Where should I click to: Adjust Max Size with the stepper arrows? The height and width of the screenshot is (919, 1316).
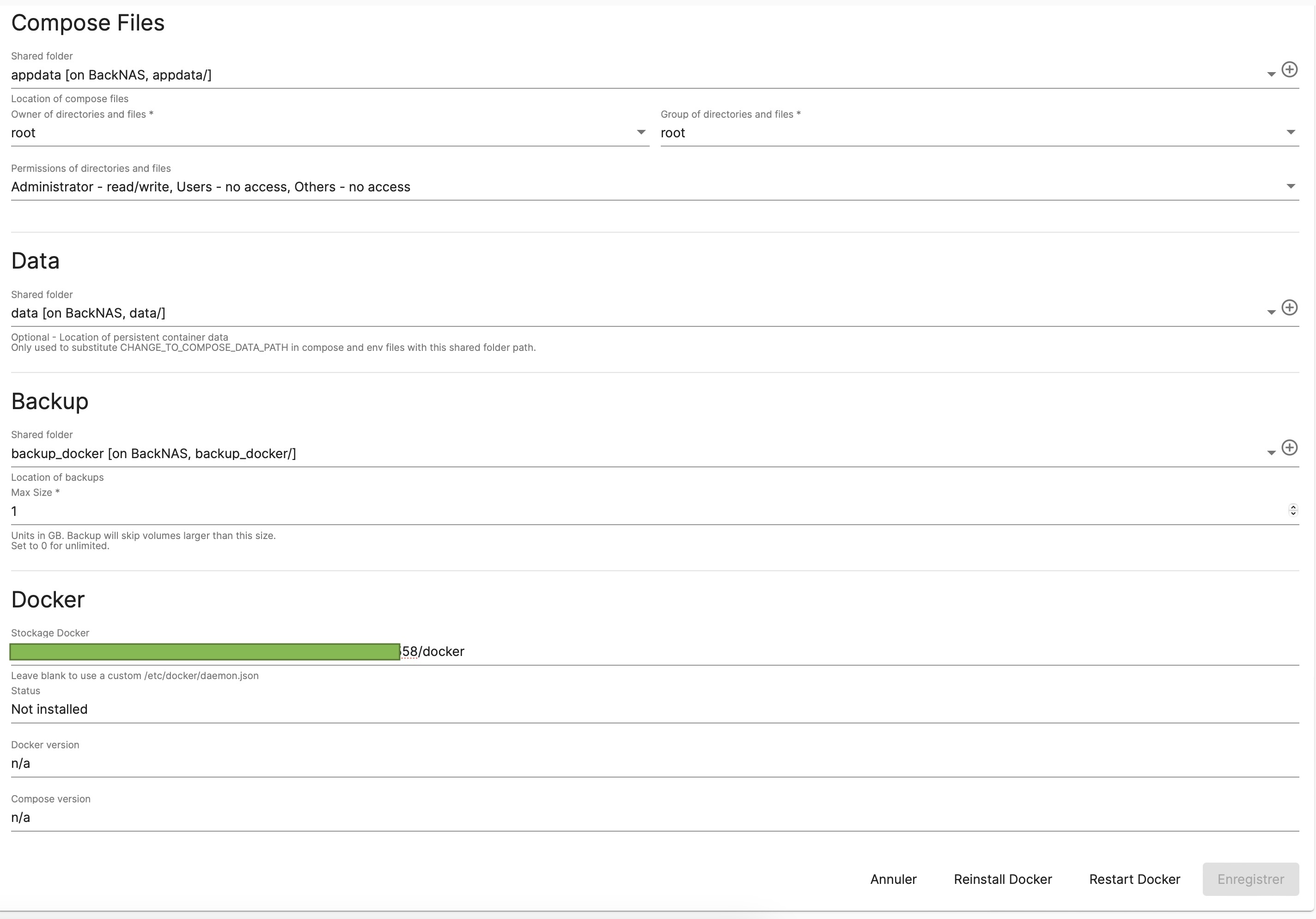pos(1292,510)
